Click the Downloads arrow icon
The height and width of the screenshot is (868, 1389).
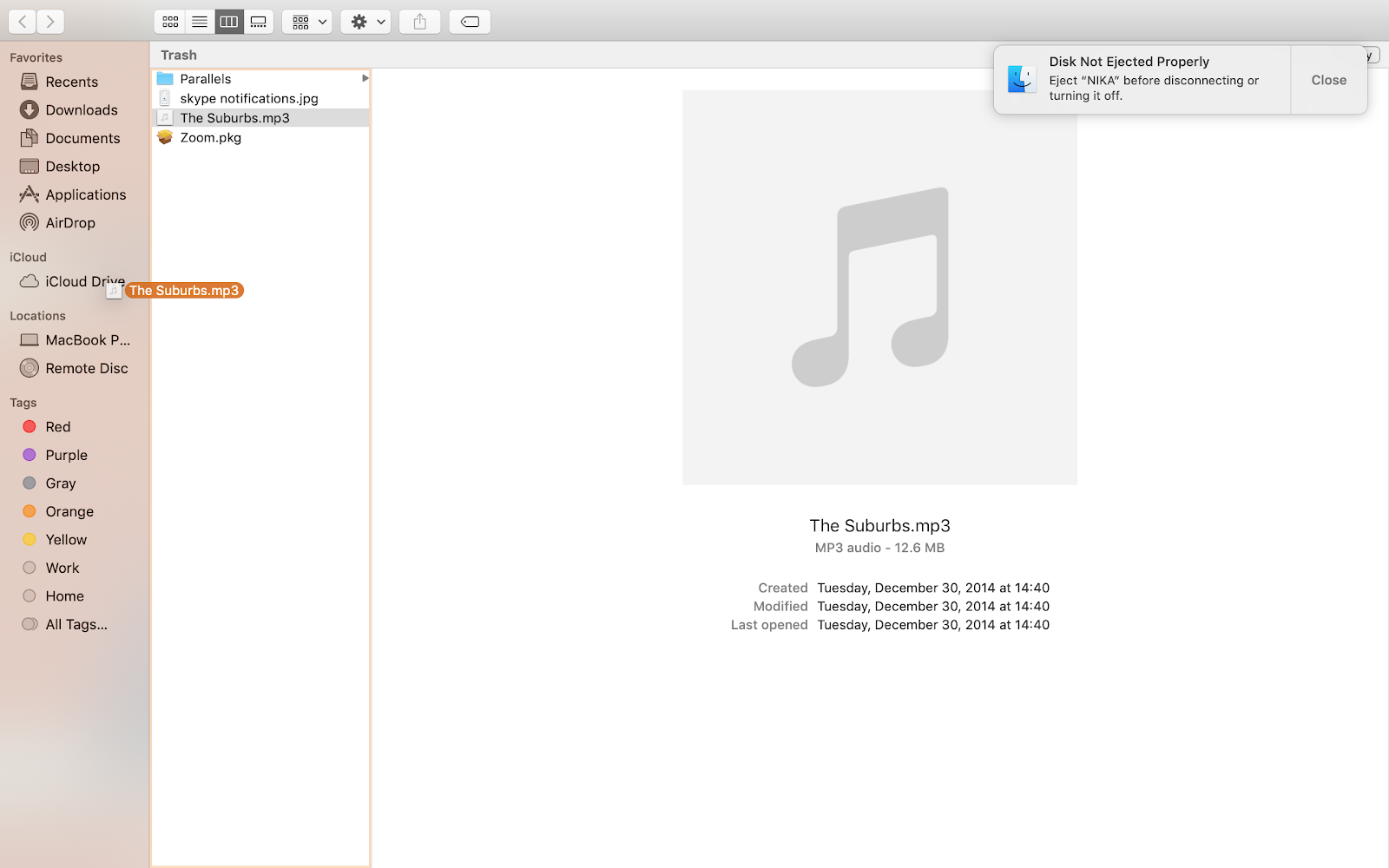tap(30, 110)
